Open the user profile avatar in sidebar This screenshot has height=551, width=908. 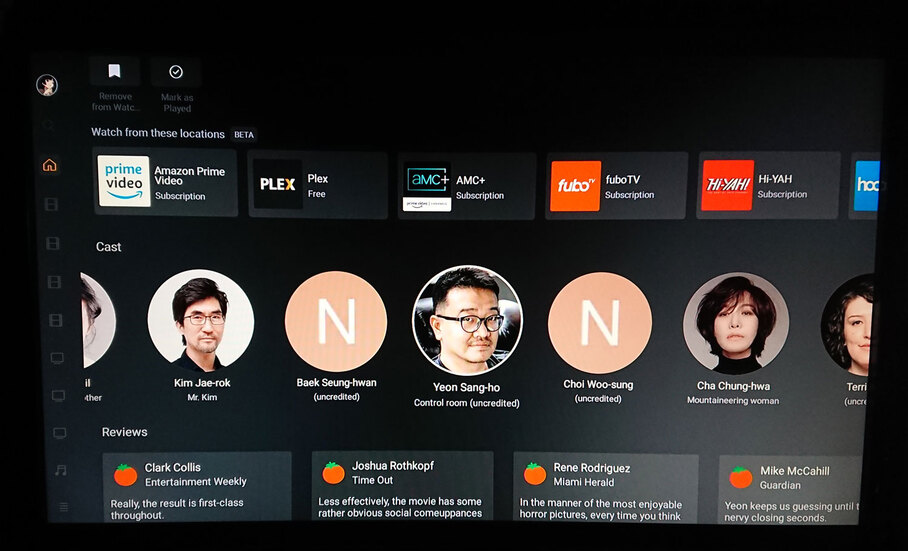click(x=47, y=86)
